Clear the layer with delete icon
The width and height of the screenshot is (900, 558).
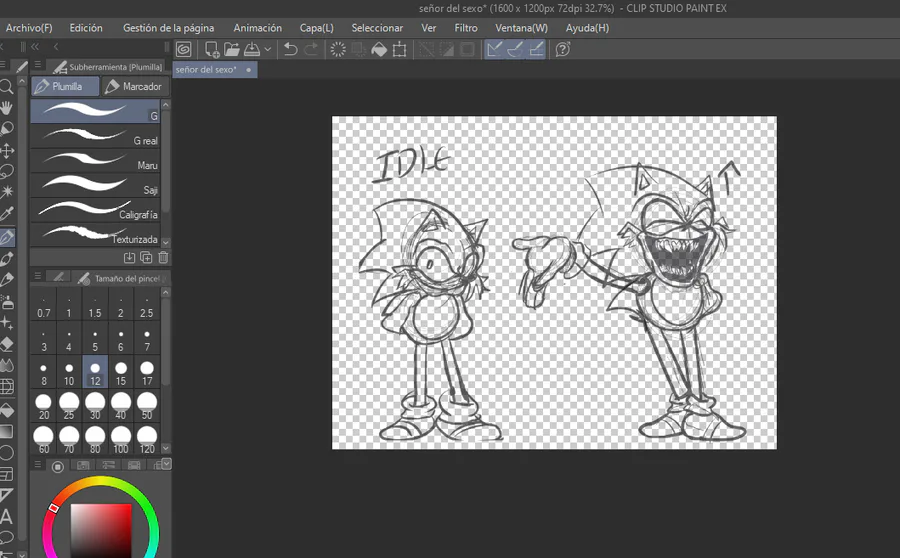338,49
